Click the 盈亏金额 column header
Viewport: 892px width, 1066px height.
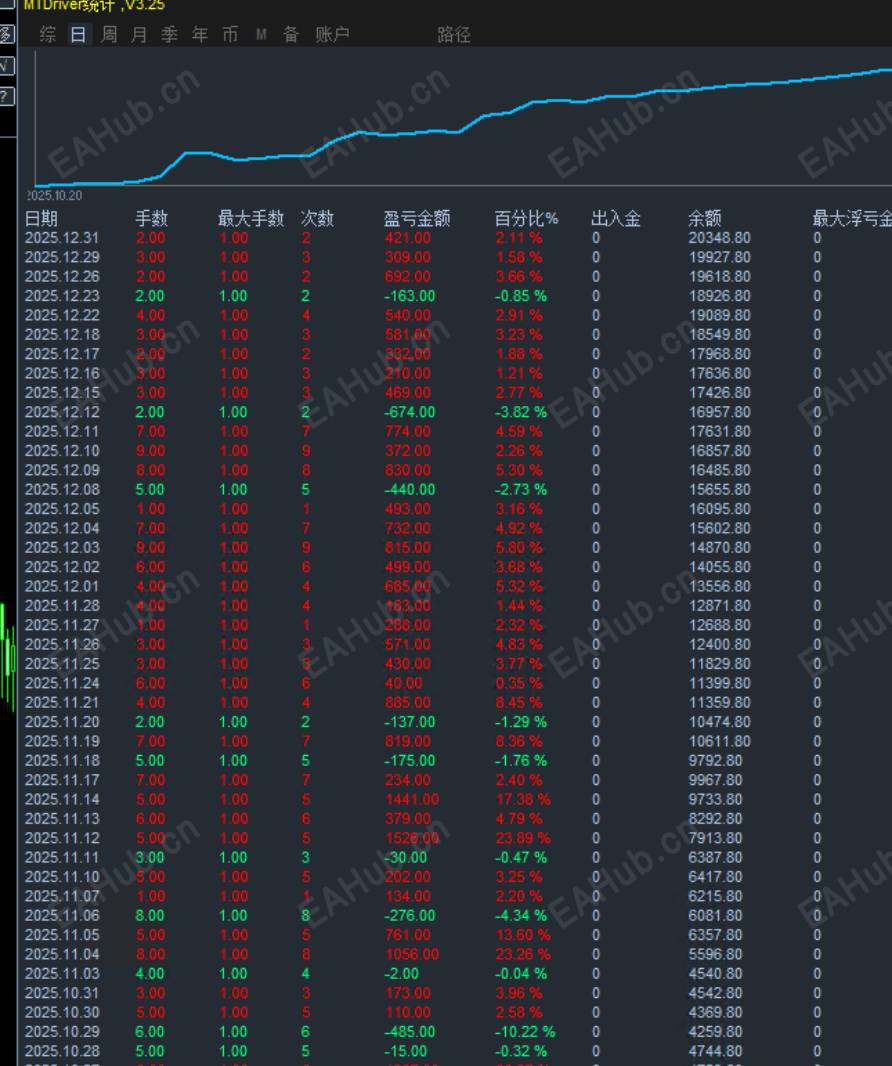coord(417,218)
